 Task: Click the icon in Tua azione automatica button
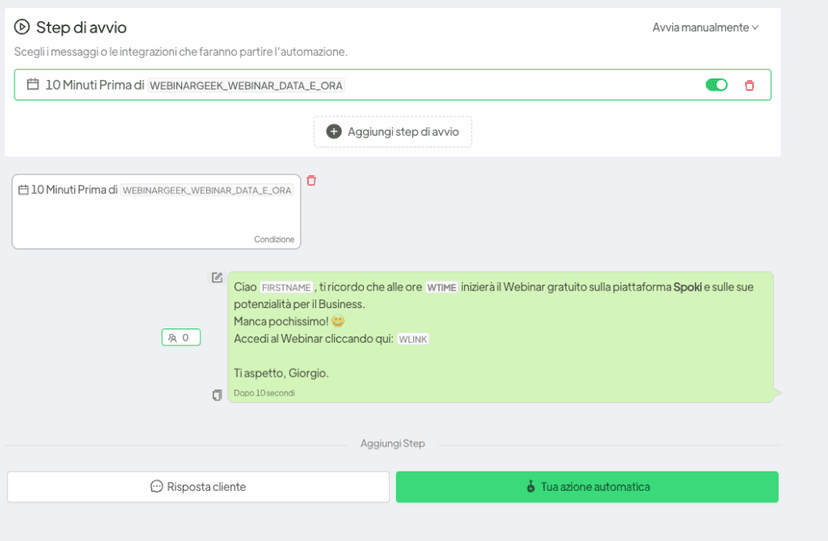[531, 486]
